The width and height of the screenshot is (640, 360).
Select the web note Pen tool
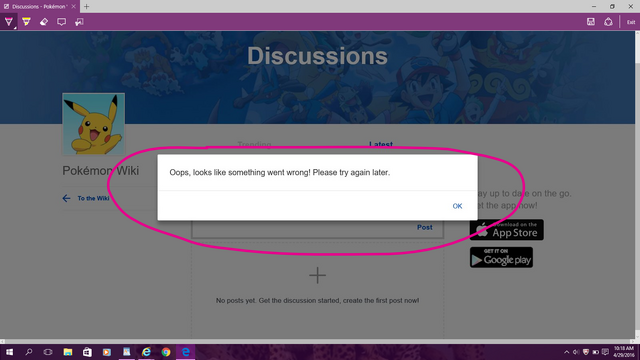[9, 22]
